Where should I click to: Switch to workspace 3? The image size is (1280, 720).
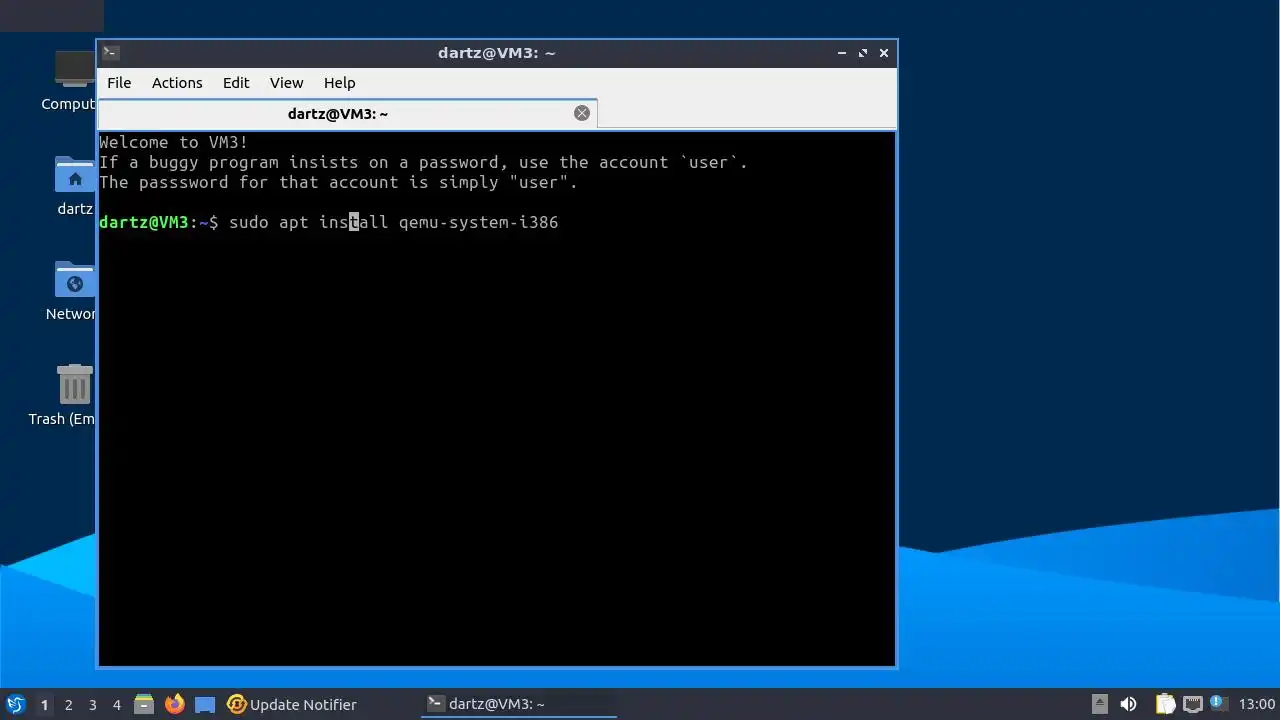click(x=92, y=705)
